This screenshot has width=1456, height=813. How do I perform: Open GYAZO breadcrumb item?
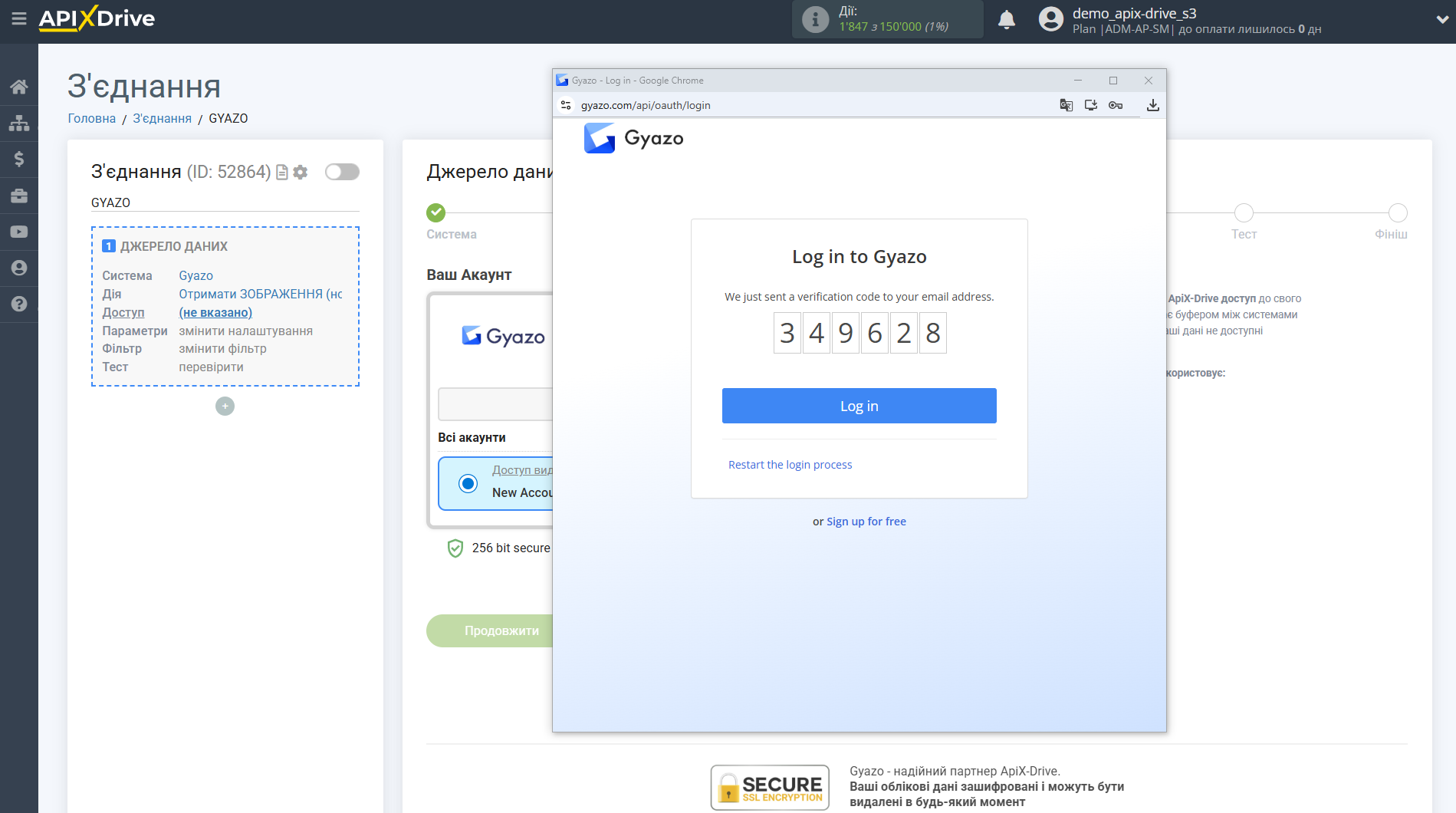tap(228, 118)
